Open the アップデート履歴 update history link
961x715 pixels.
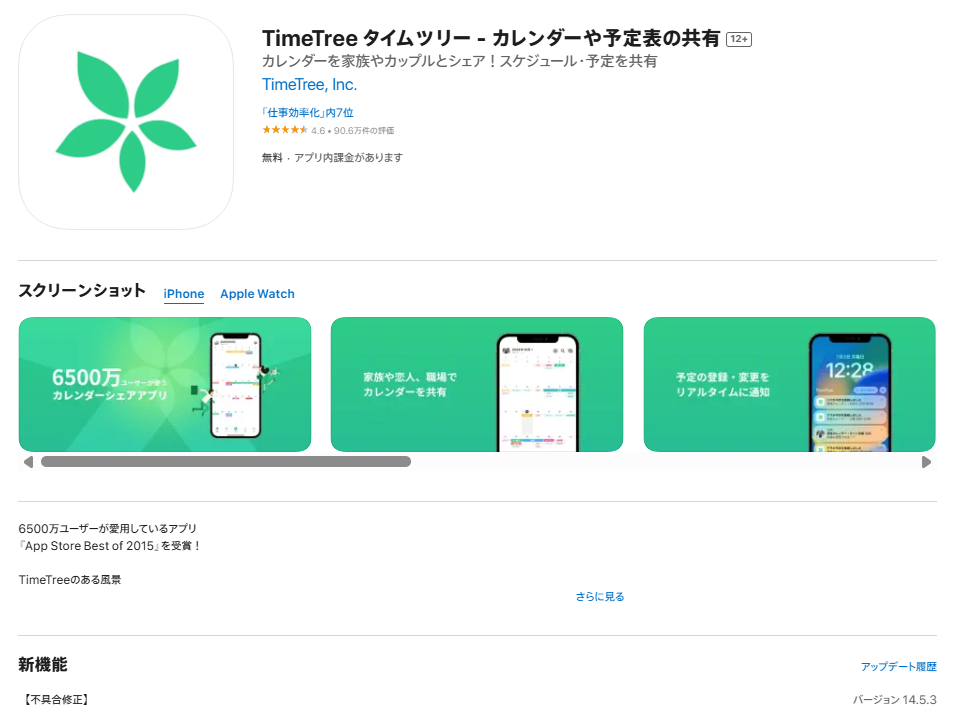pyautogui.click(x=898, y=667)
